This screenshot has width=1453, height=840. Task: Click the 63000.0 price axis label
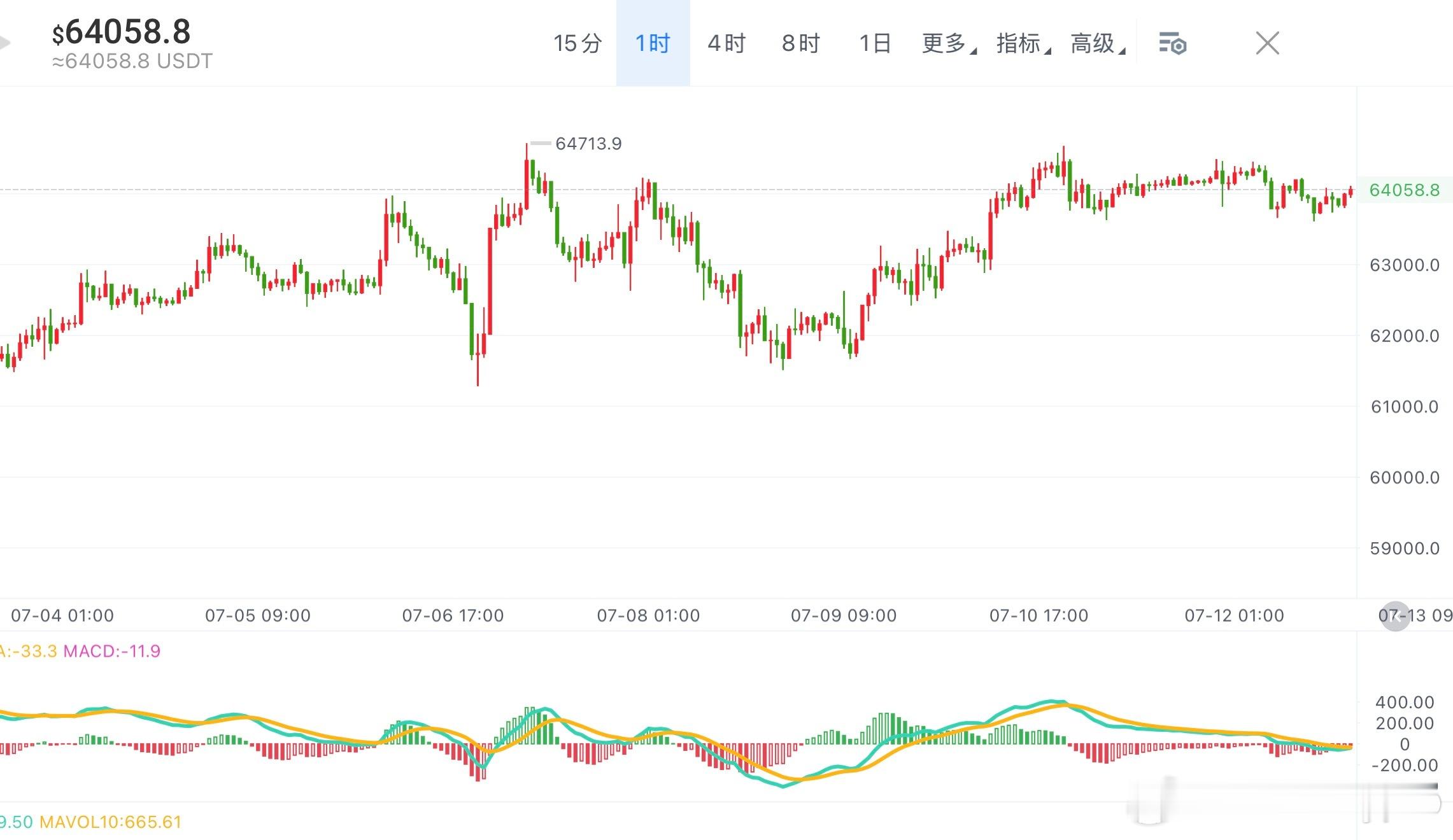1405,265
